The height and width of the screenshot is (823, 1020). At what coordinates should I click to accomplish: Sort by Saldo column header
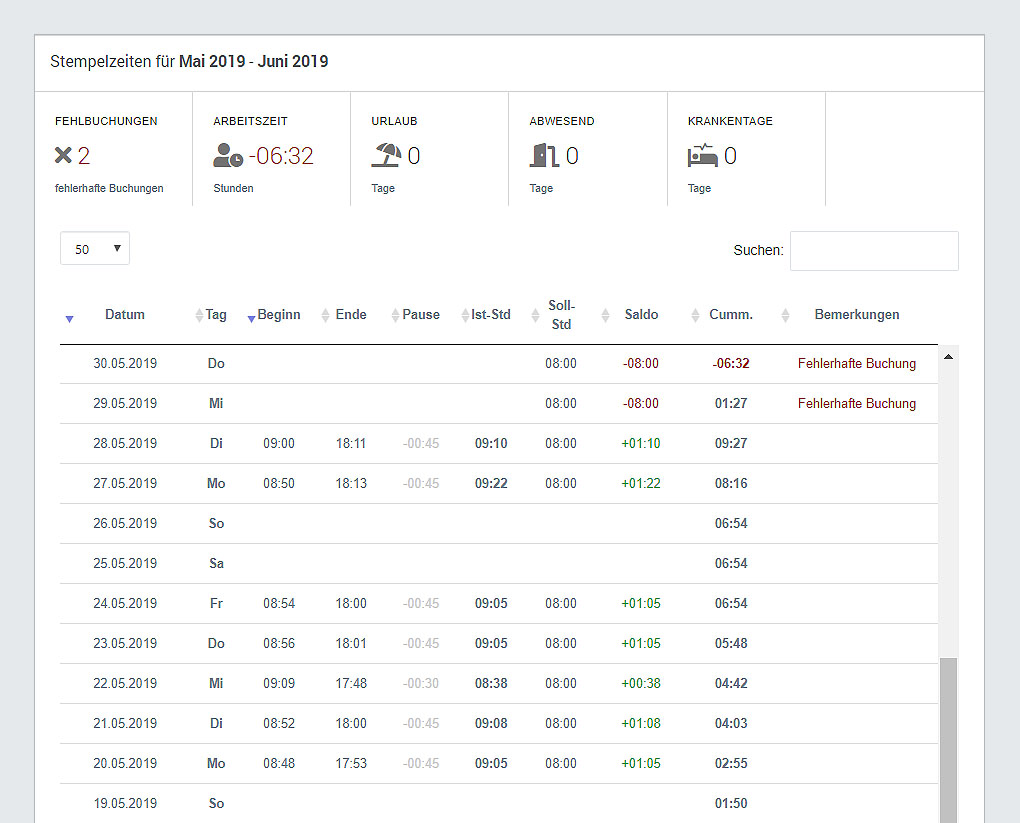641,315
